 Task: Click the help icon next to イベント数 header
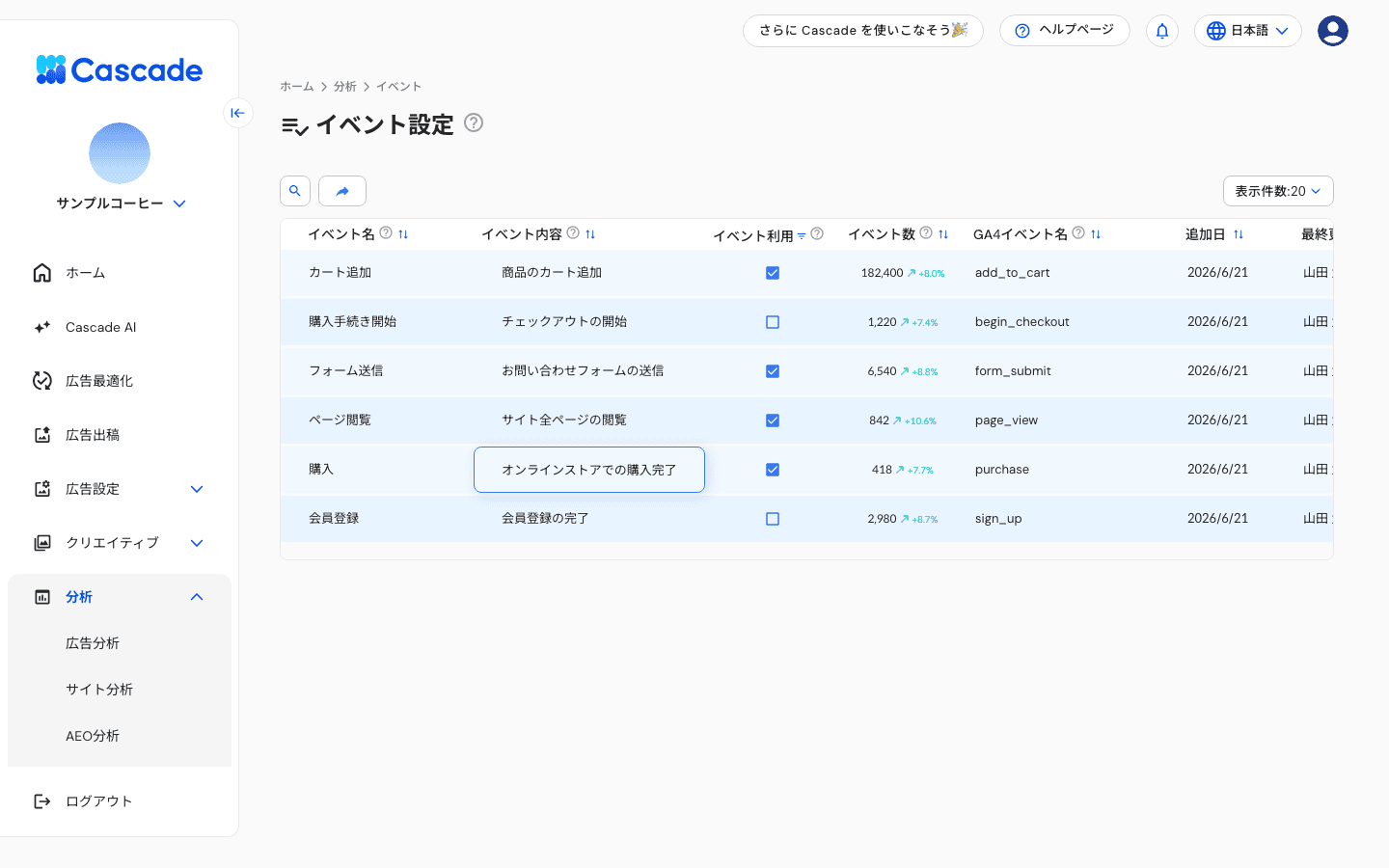click(926, 232)
